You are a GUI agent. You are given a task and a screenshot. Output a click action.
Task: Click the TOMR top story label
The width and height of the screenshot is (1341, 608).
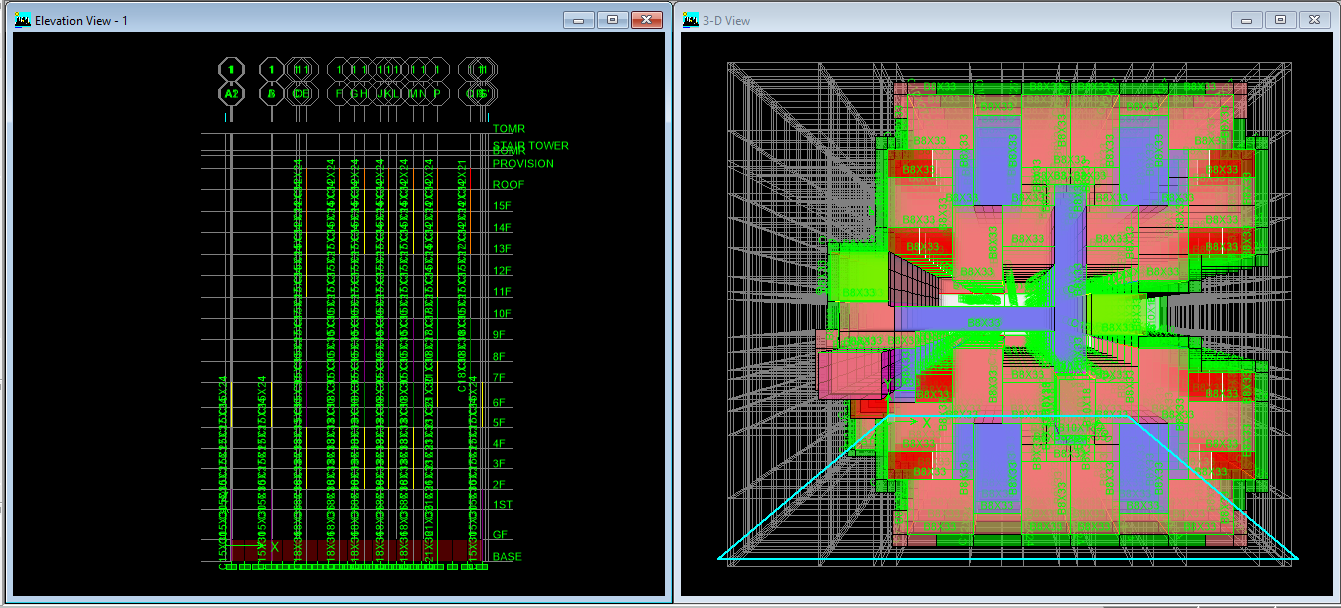pyautogui.click(x=508, y=129)
